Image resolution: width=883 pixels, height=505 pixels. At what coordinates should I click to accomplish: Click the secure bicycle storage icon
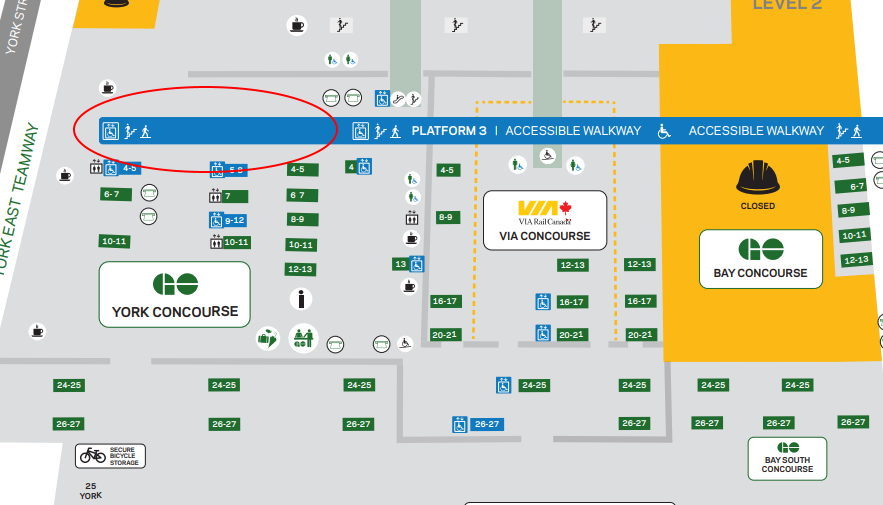point(110,456)
